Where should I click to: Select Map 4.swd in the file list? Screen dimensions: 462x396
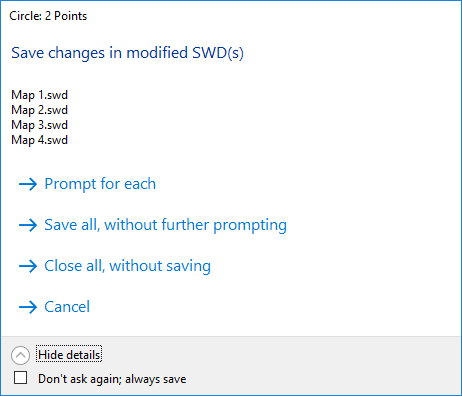pos(39,140)
